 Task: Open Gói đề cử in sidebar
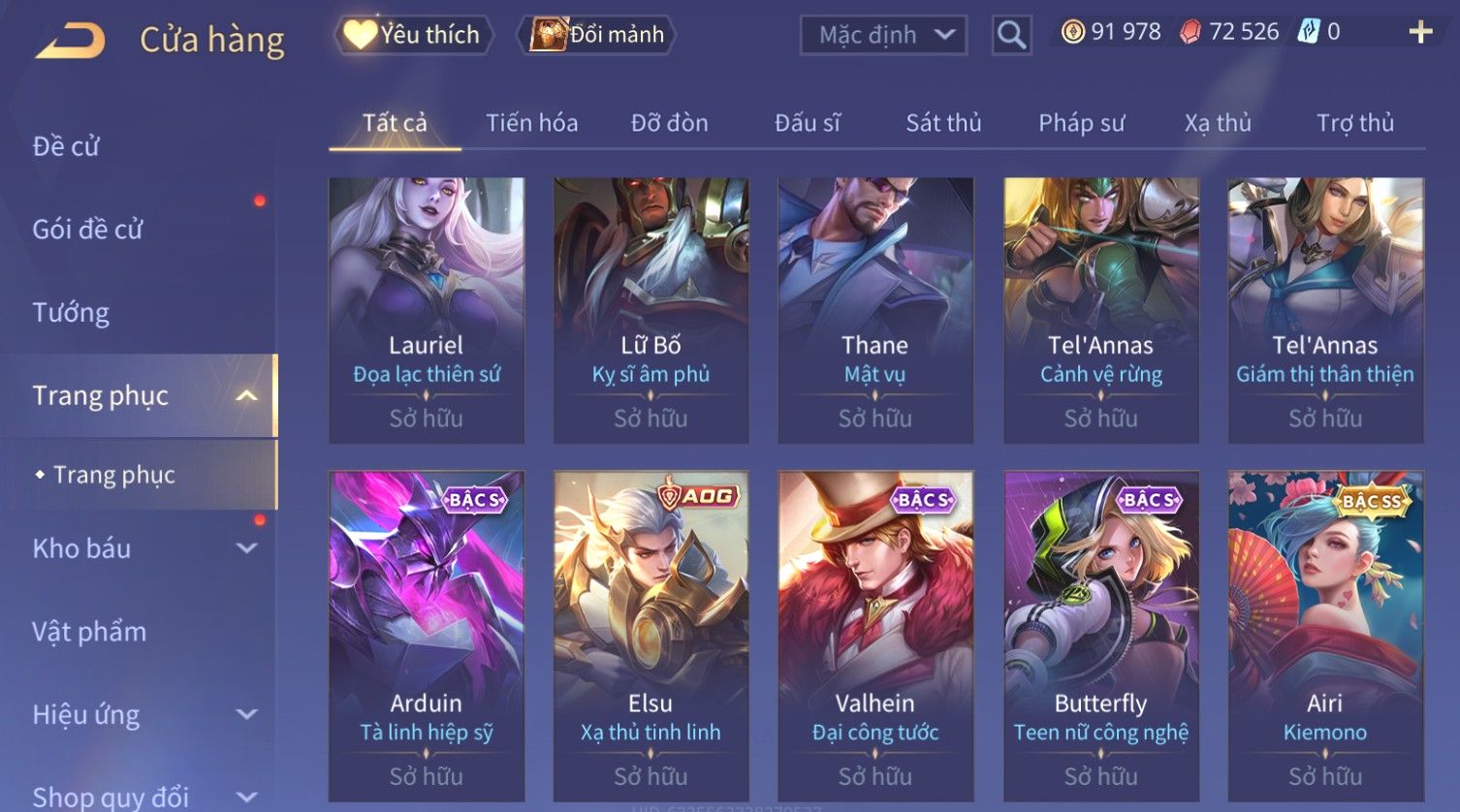[87, 230]
